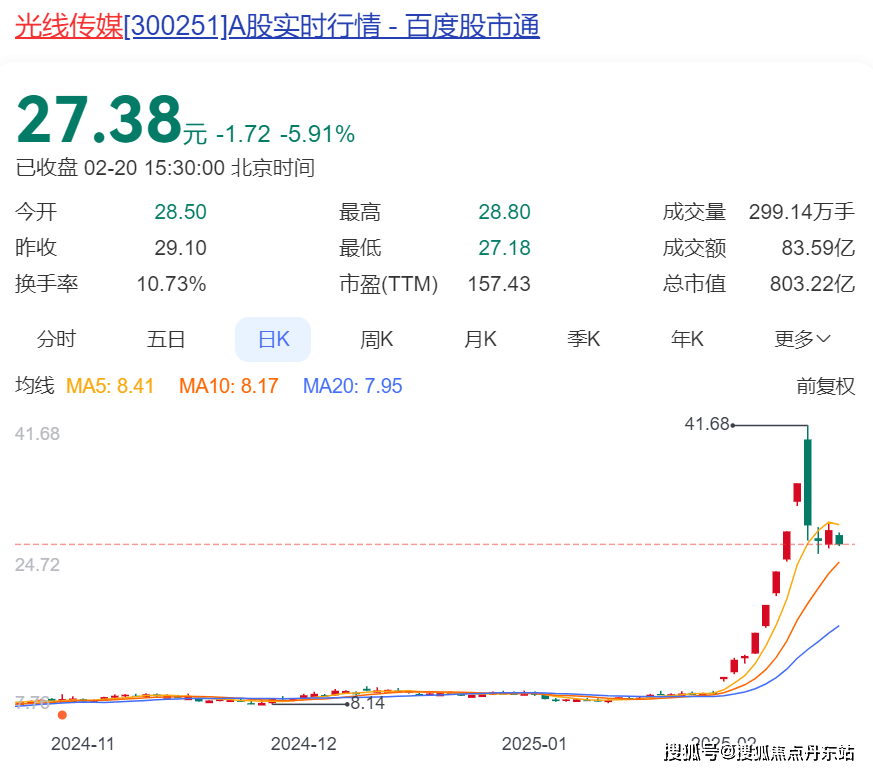This screenshot has width=873, height=771.
Task: Click the -5.91% percentage change
Action: click(317, 134)
